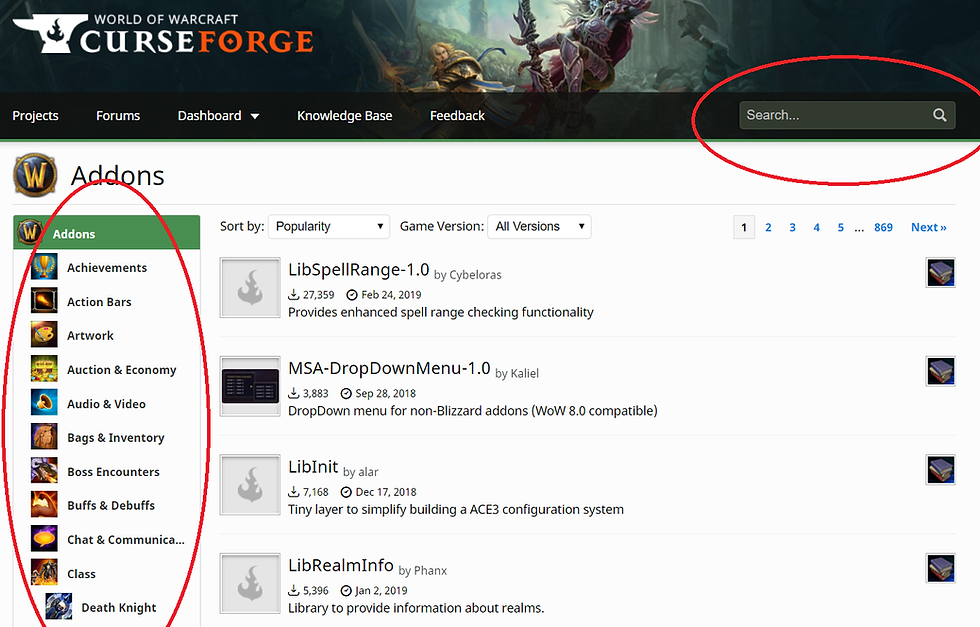Click the Next » pagination link
This screenshot has height=627, width=980.
tap(929, 228)
